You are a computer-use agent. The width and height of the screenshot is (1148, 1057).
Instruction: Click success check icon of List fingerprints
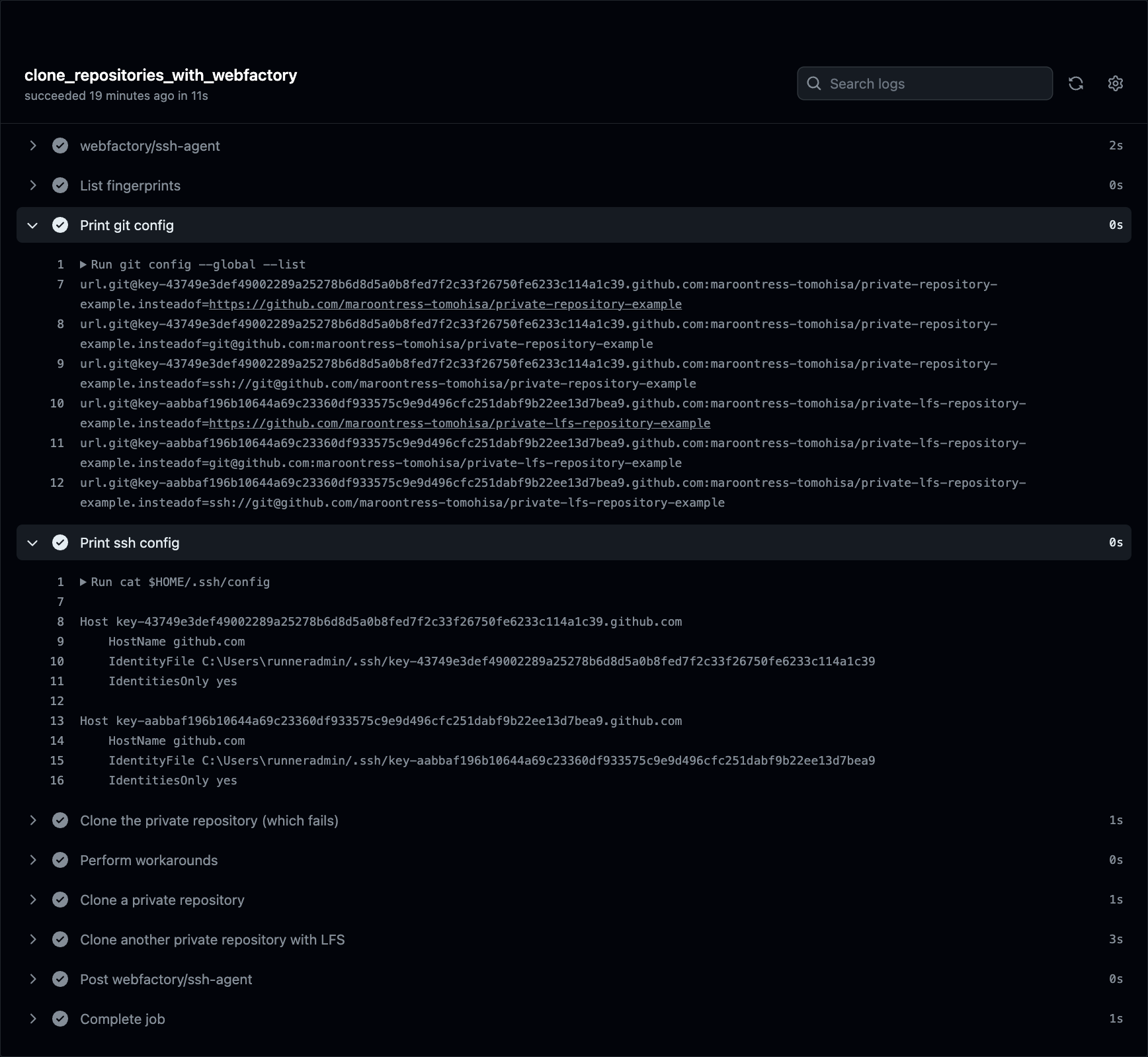(60, 185)
